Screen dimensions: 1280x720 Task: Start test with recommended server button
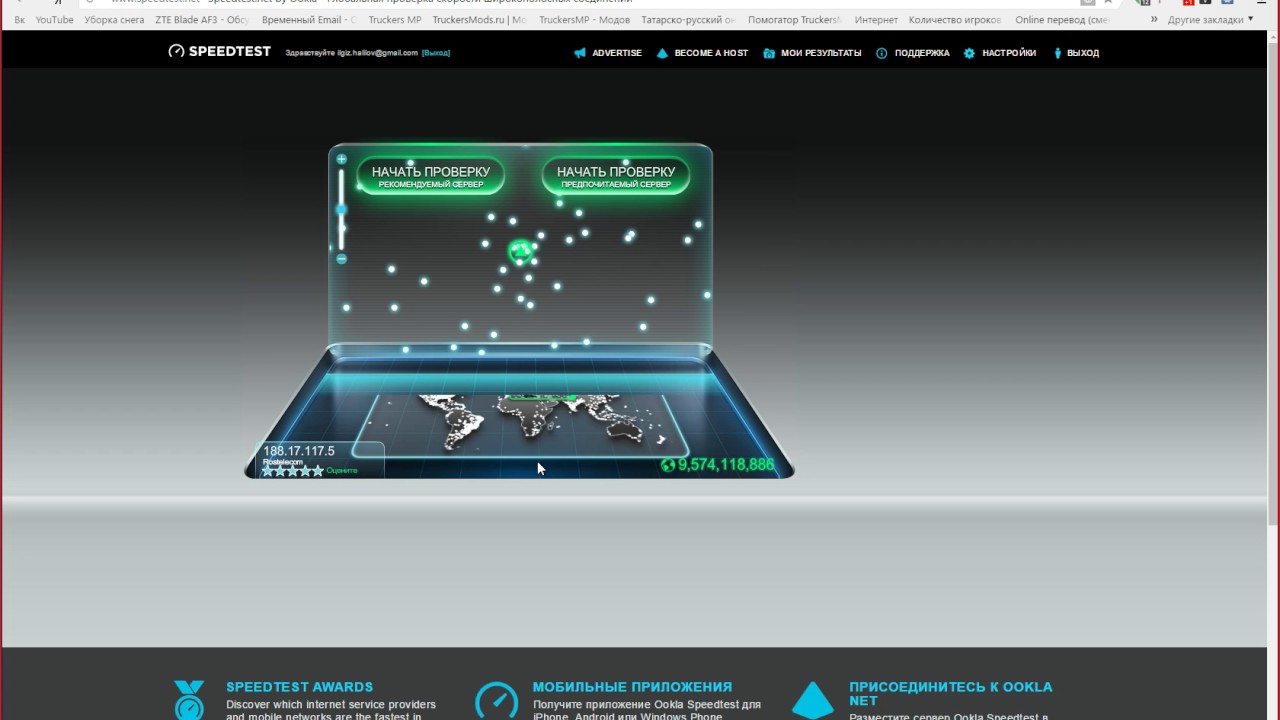click(431, 176)
